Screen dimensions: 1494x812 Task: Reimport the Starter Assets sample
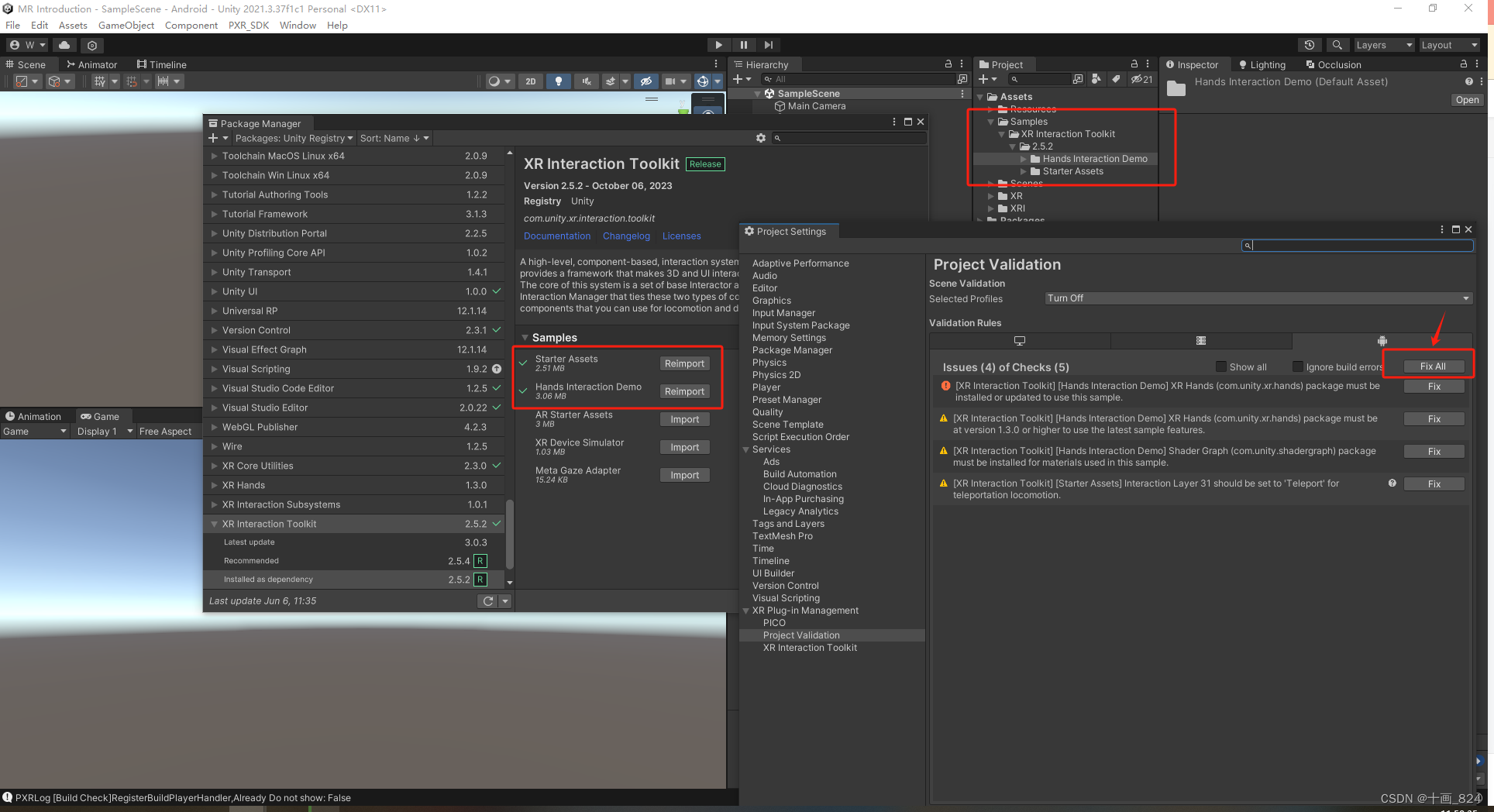click(684, 363)
